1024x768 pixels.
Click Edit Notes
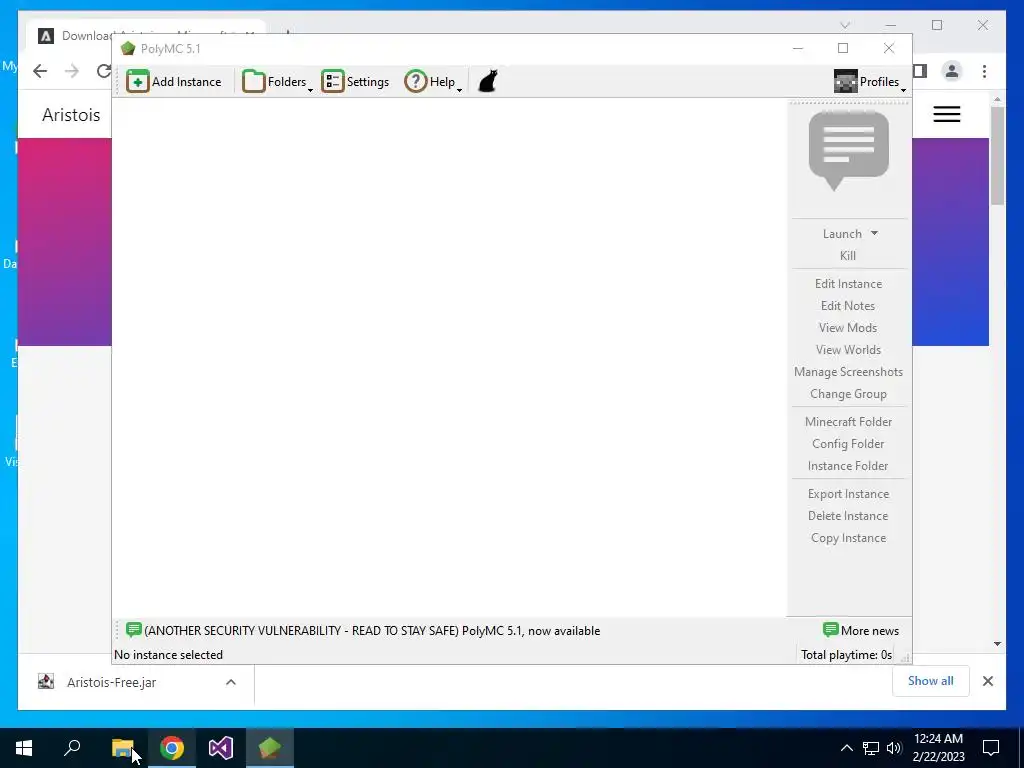tap(848, 306)
